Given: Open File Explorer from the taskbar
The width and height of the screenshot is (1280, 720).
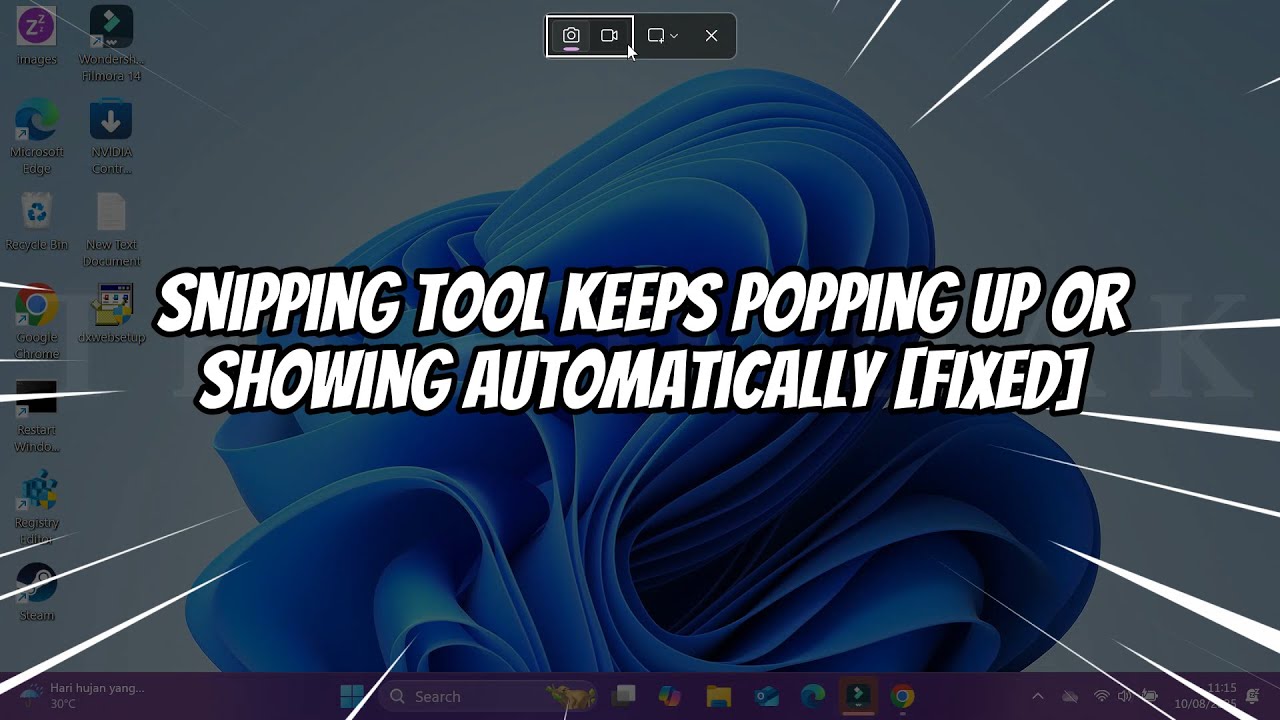Looking at the screenshot, I should [x=718, y=696].
